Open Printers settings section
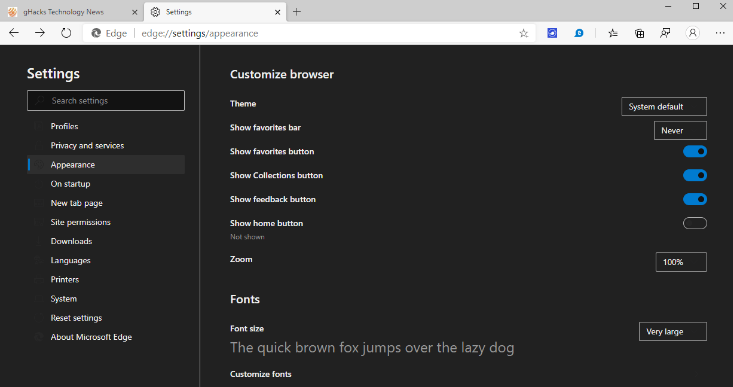The image size is (733, 387). tap(106, 280)
